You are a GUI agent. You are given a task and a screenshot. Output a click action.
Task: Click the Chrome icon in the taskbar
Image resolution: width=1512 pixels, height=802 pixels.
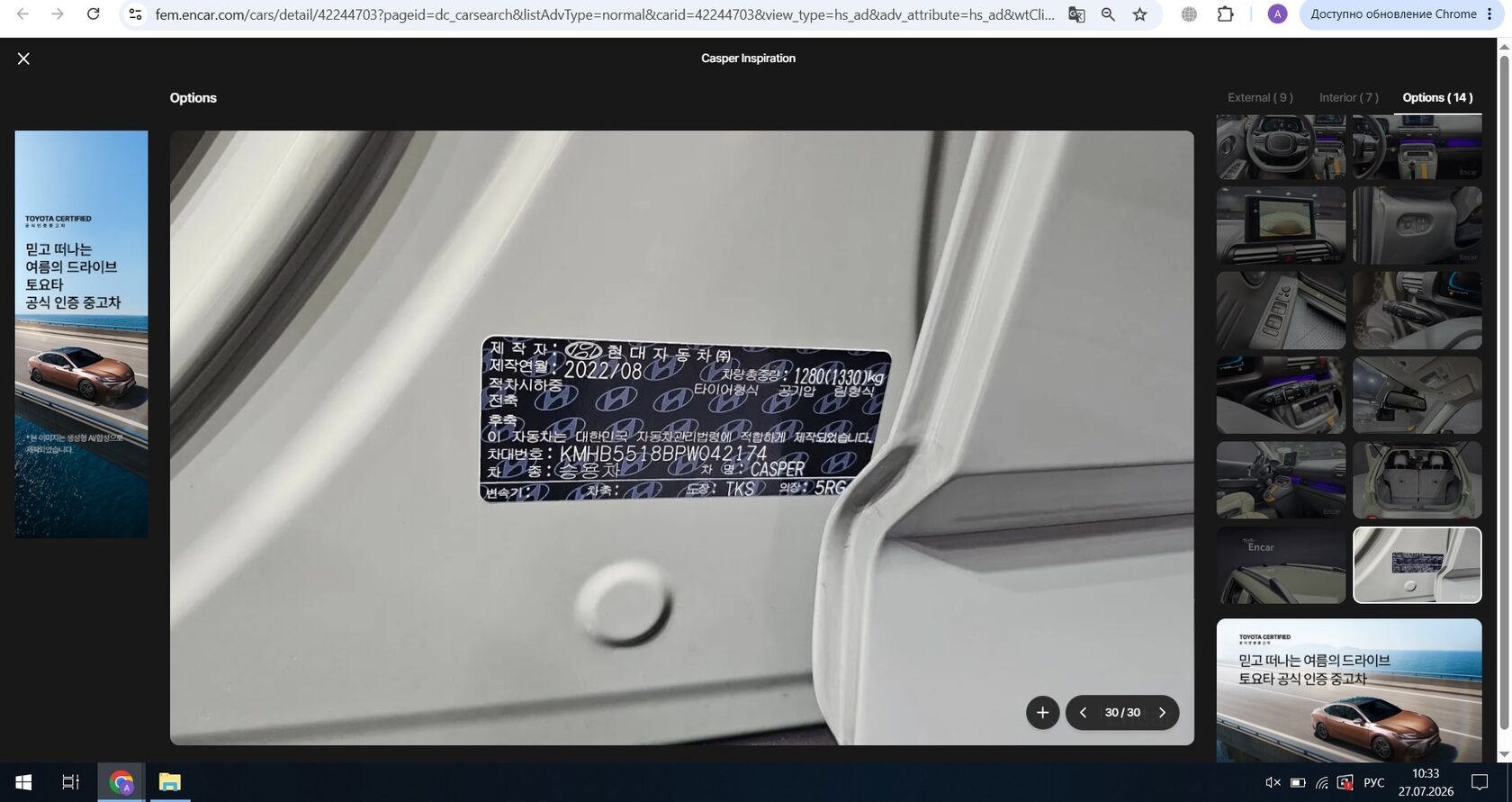[x=121, y=782]
